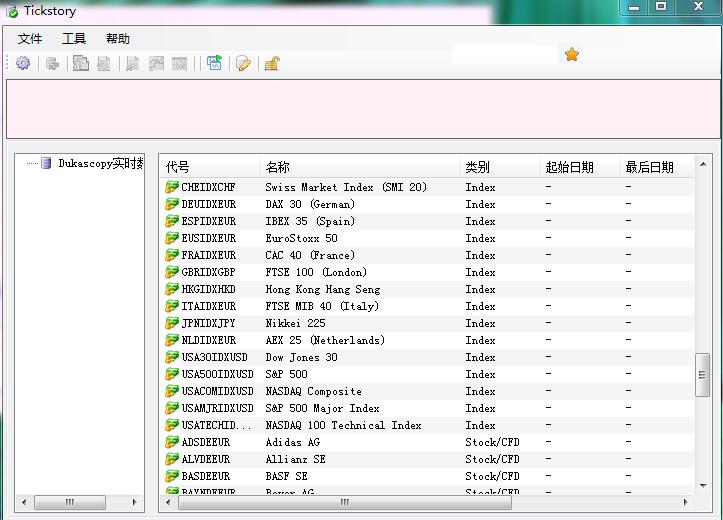The height and width of the screenshot is (520, 723).
Task: Click the symbol icon for USA30IDXUSD
Action: (172, 357)
